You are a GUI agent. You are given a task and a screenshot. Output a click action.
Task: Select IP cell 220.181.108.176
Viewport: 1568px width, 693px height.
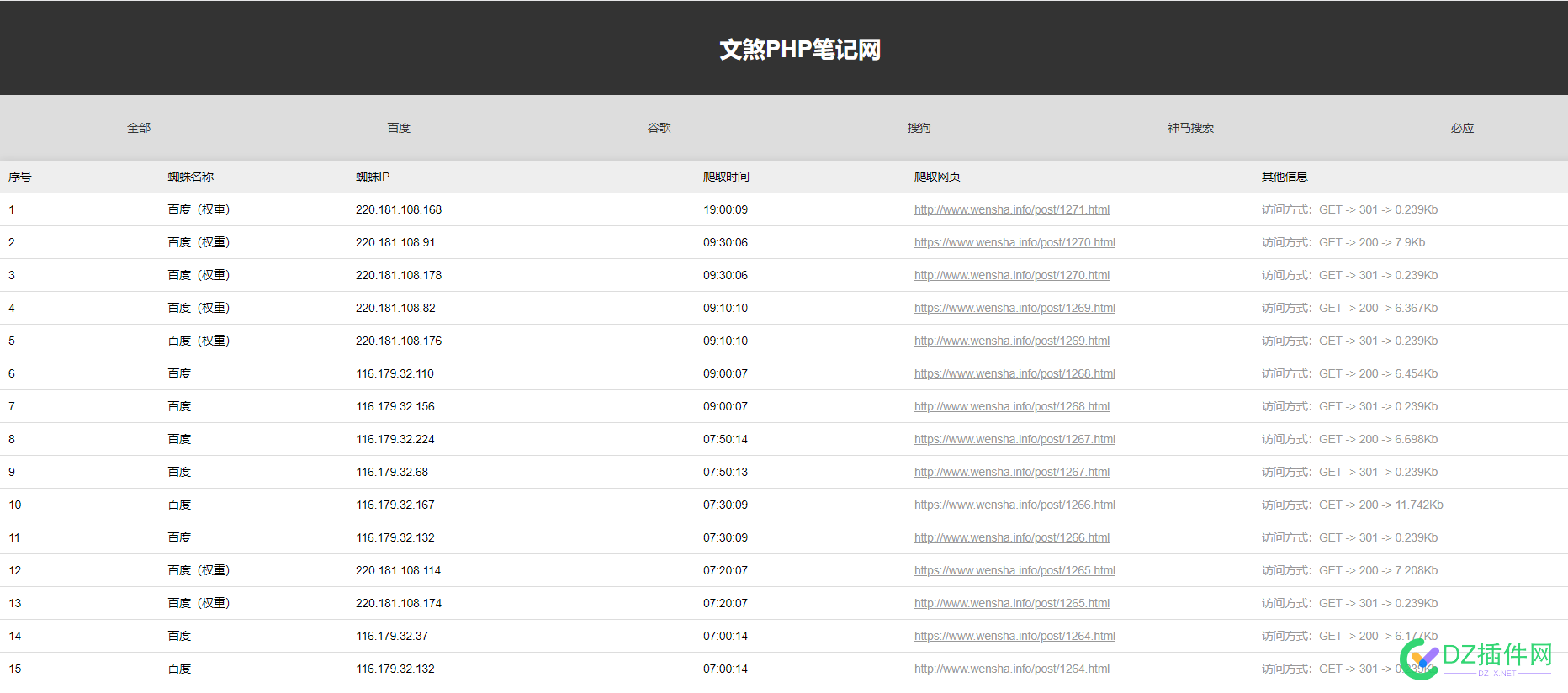399,341
